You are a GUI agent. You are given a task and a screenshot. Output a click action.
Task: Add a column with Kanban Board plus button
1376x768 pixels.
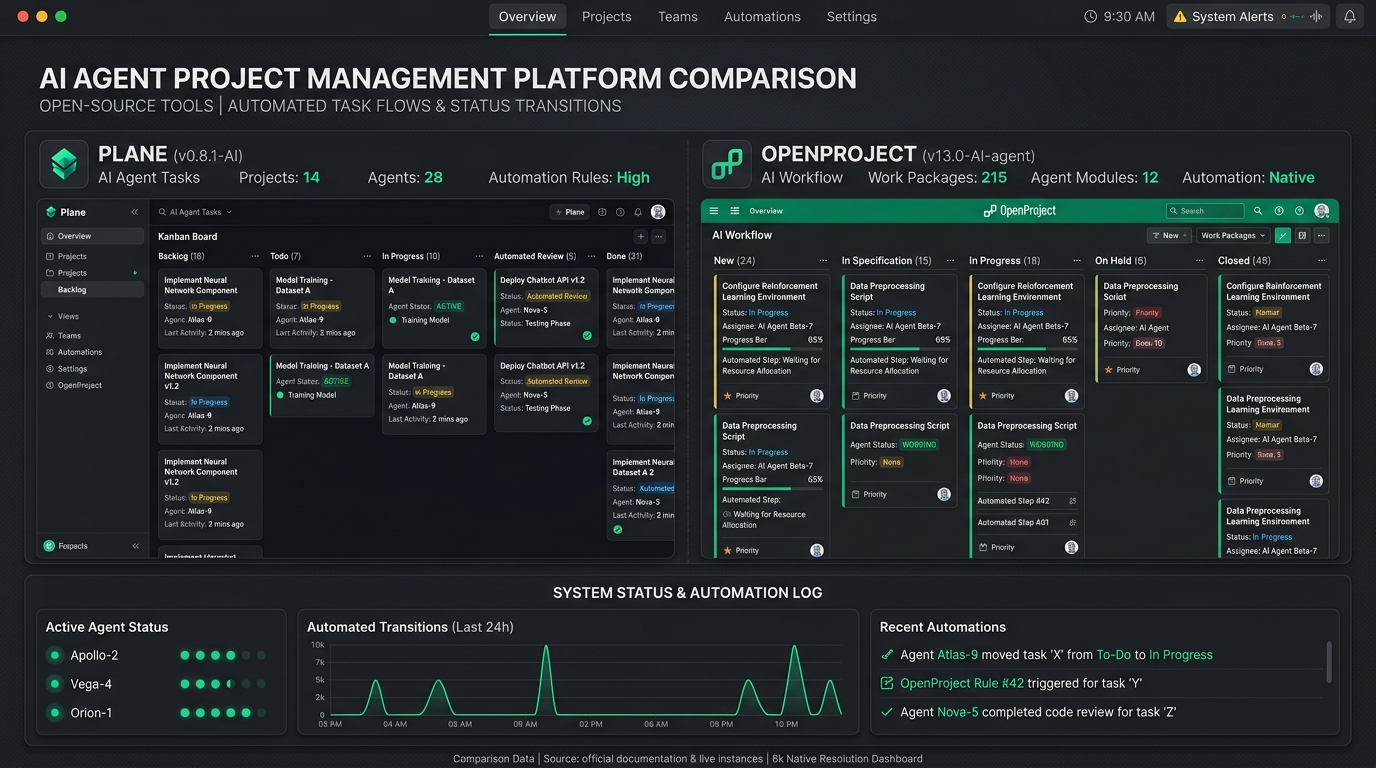point(641,237)
